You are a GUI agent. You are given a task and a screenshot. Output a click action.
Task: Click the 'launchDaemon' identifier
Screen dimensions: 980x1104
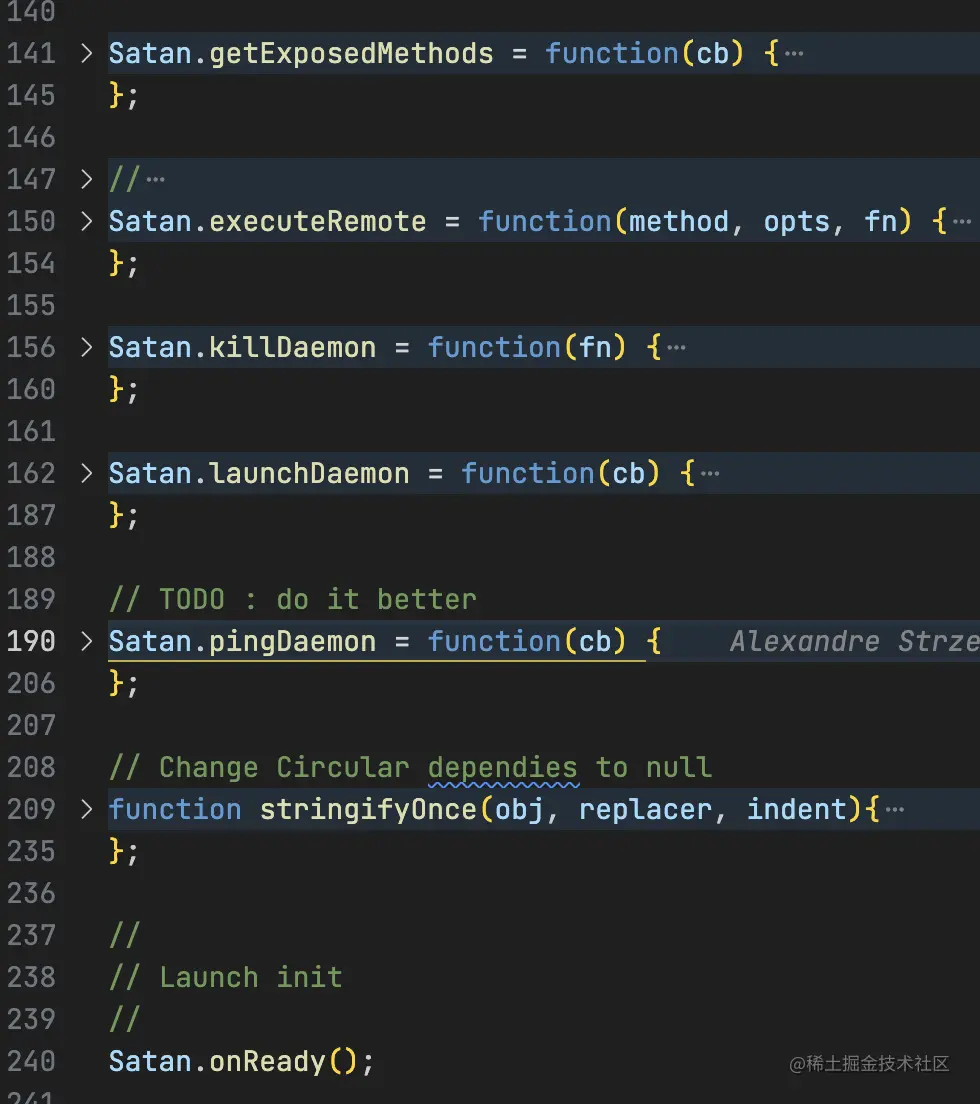[x=309, y=473]
